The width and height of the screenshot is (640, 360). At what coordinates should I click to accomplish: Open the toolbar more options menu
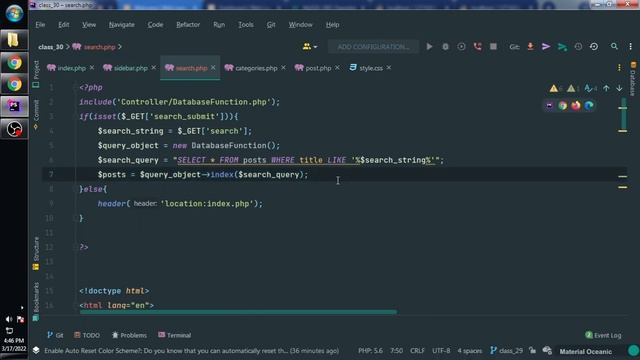(631, 47)
